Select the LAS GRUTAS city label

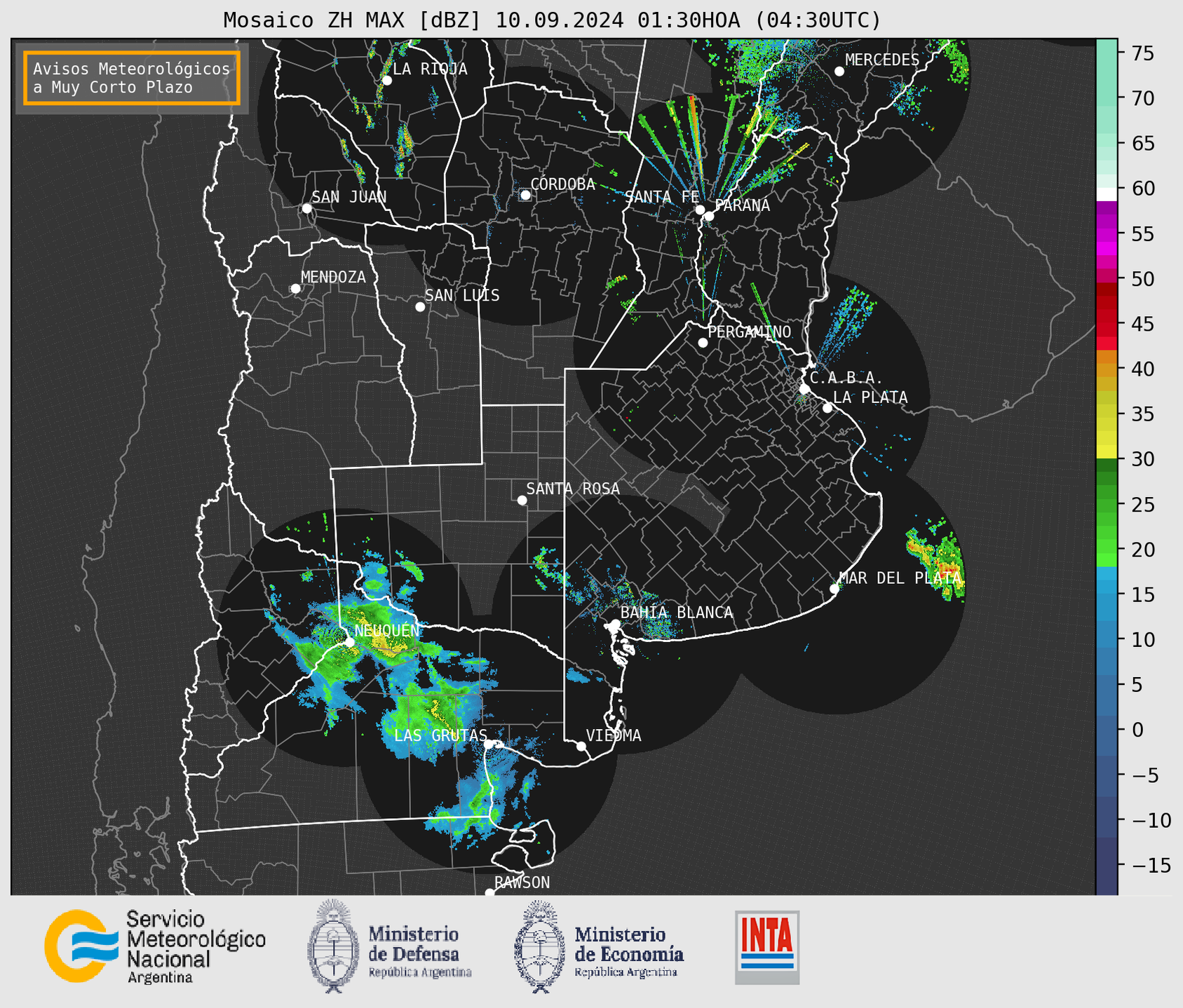click(x=440, y=735)
